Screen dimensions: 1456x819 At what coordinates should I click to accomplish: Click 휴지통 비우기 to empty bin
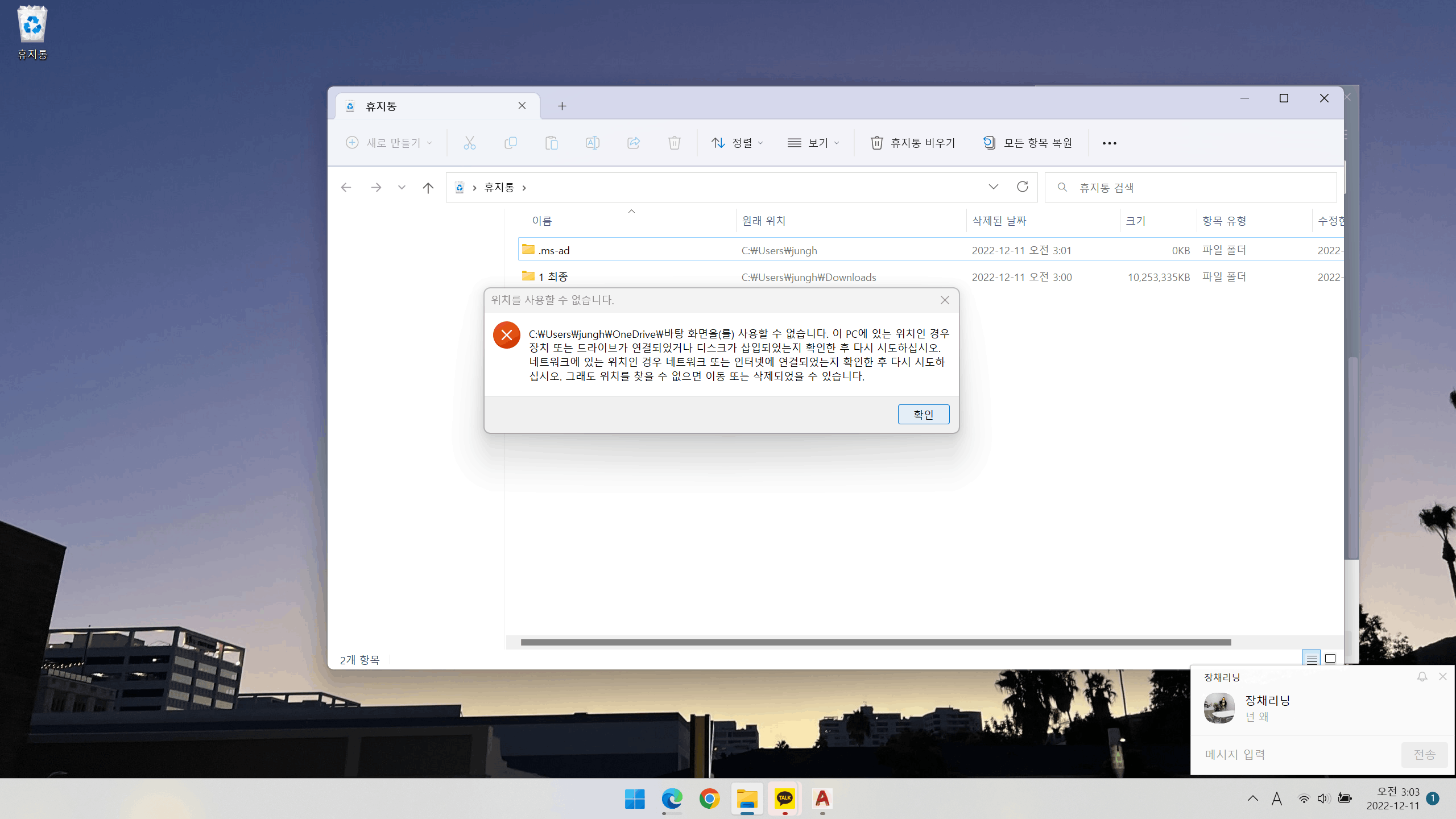pos(913,143)
